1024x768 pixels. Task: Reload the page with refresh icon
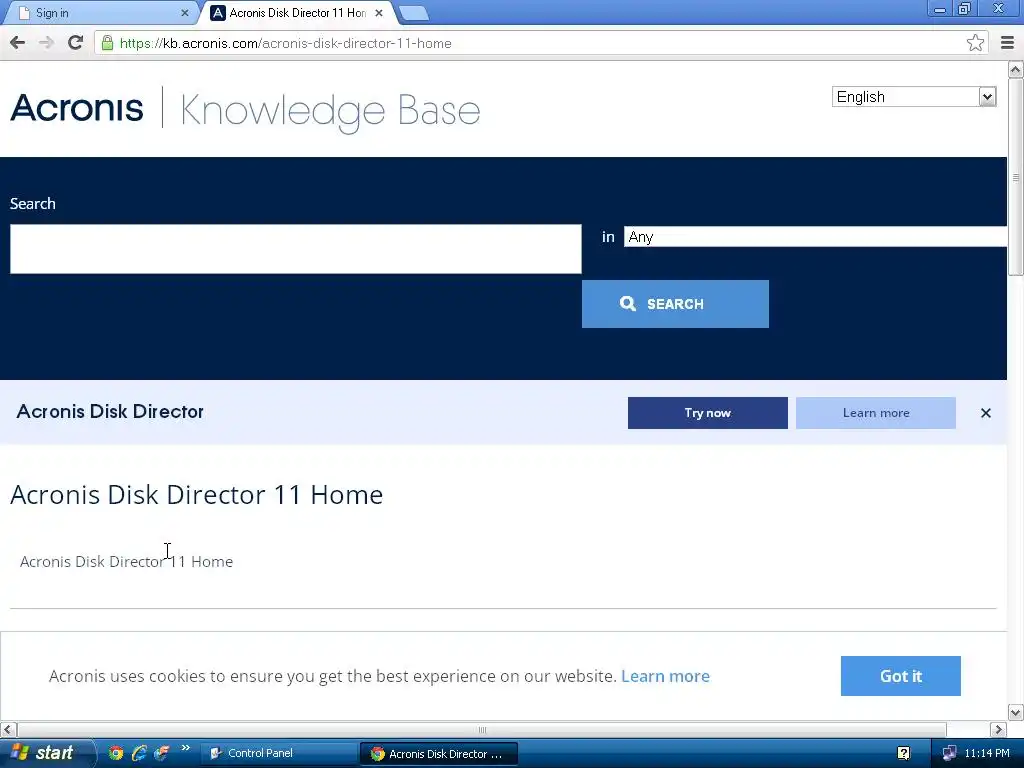(75, 43)
